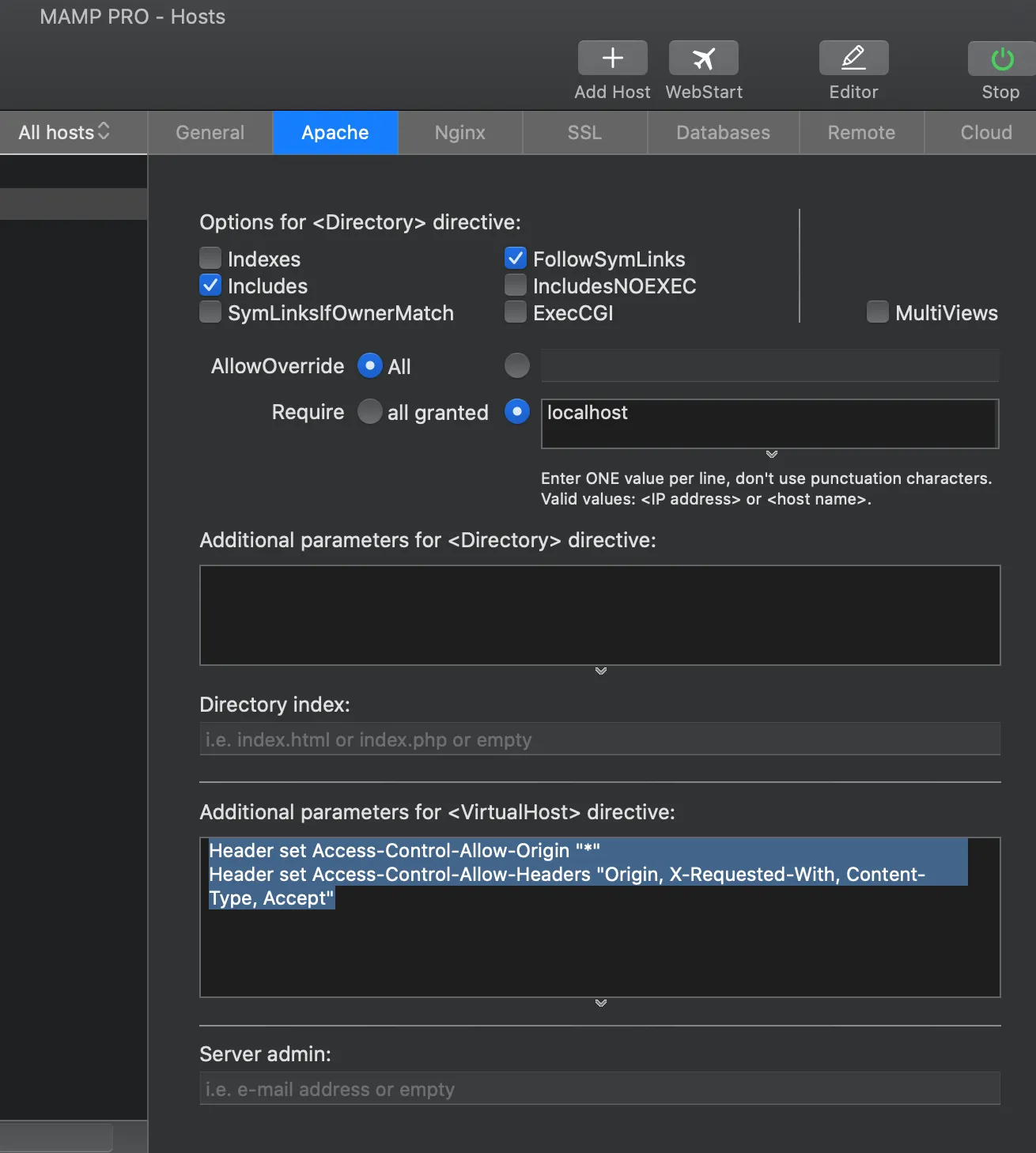Click the Directory index input field
This screenshot has width=1036, height=1153.
[x=599, y=739]
